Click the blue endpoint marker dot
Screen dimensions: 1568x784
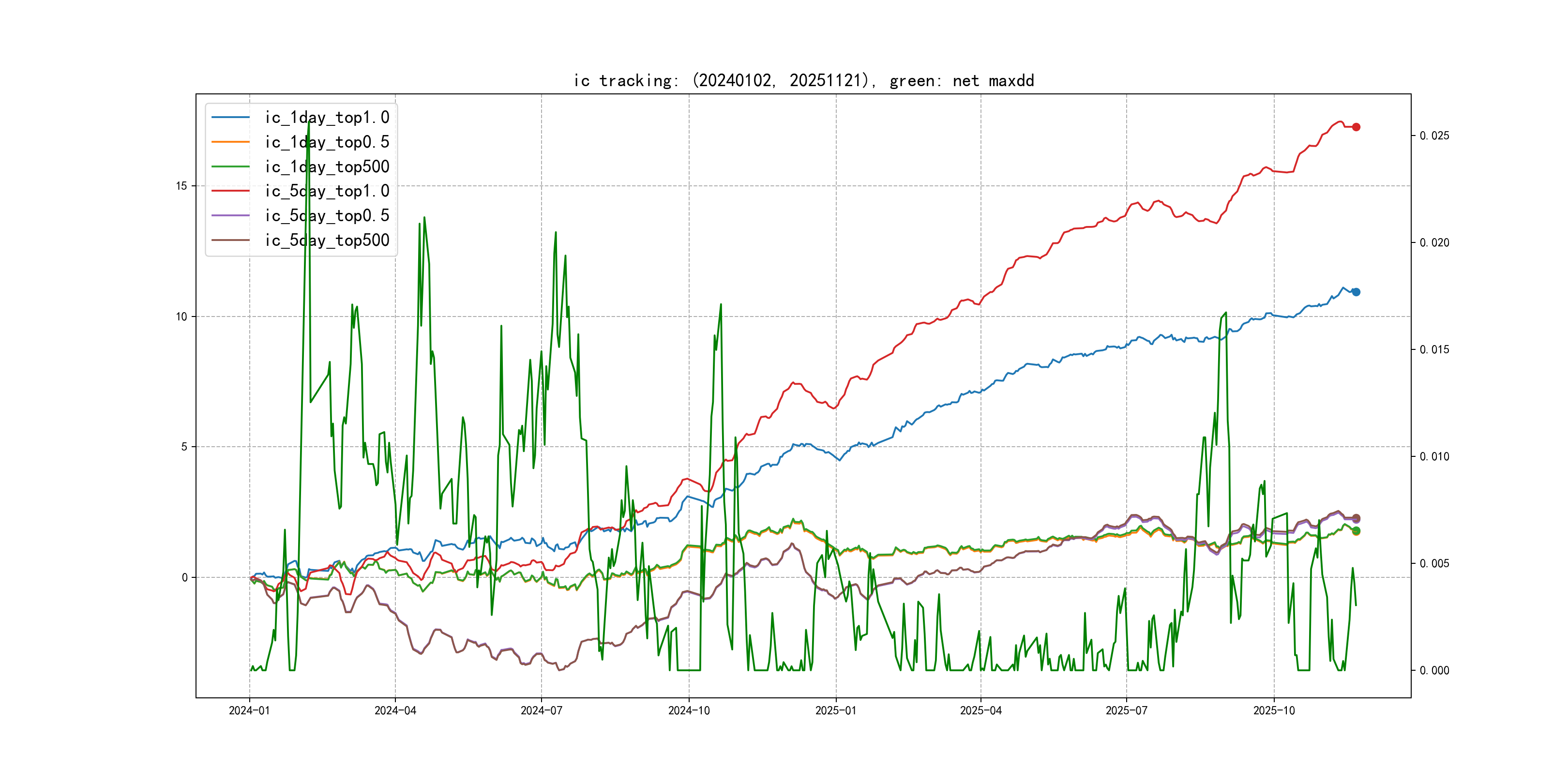click(1356, 292)
